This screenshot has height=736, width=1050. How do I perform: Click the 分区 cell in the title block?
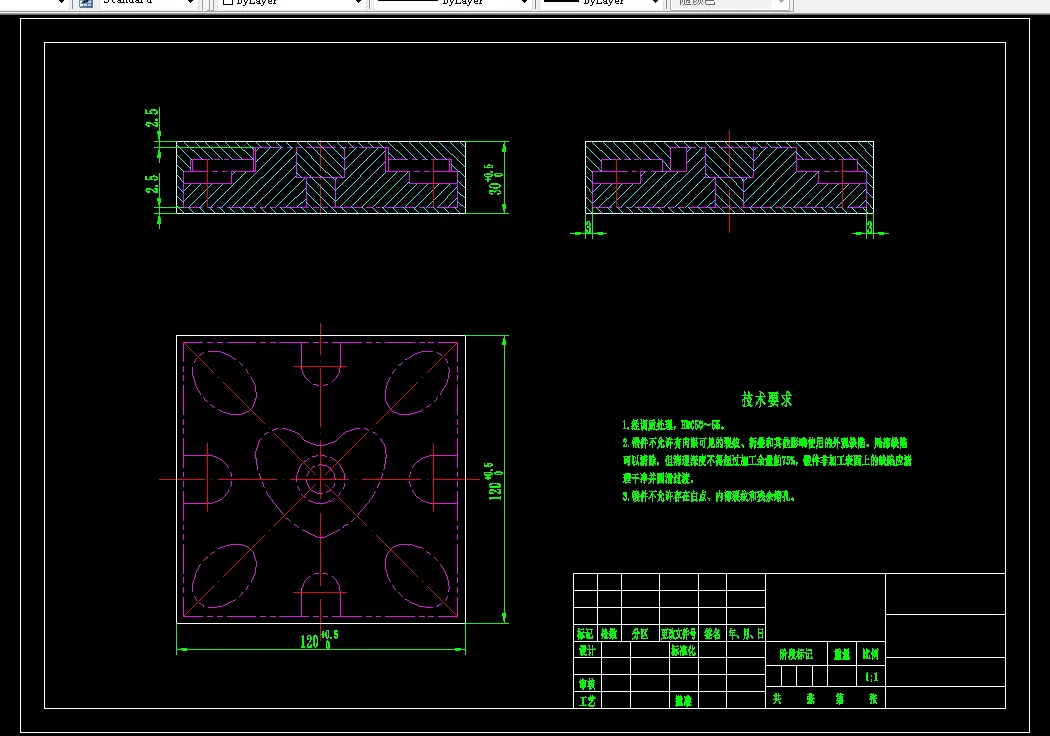point(640,634)
